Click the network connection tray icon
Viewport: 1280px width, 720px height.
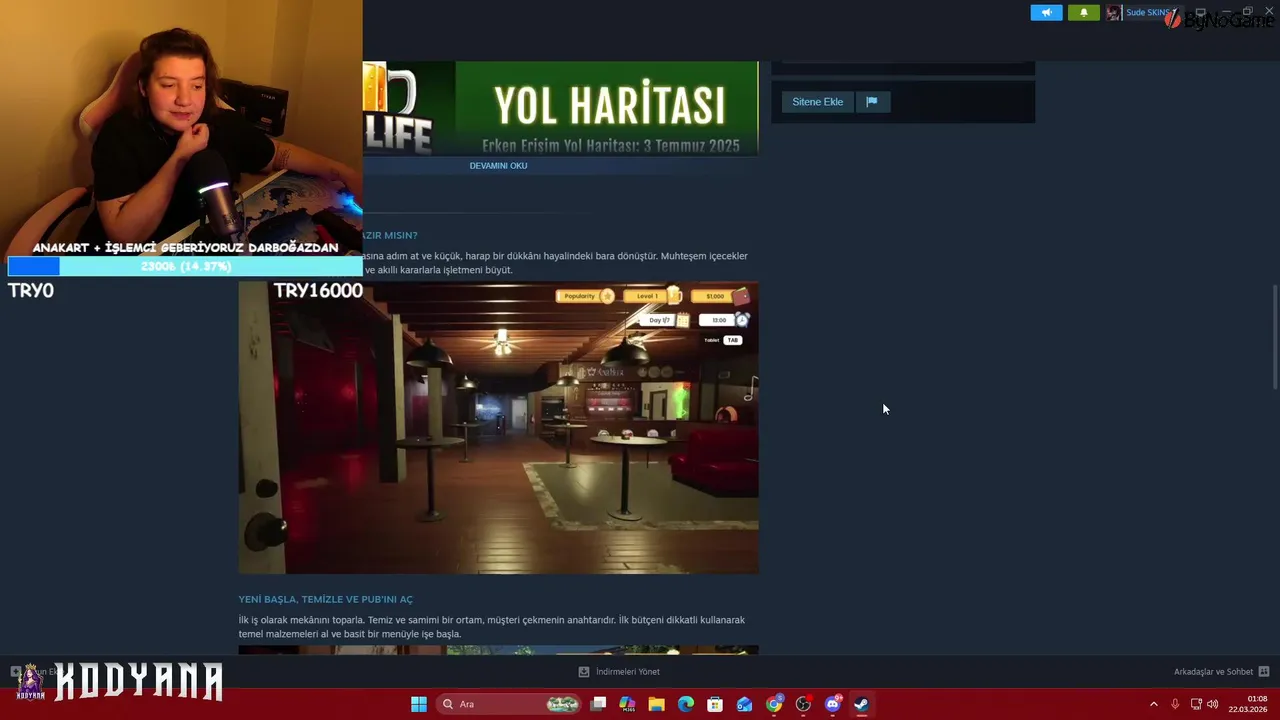click(x=1196, y=704)
